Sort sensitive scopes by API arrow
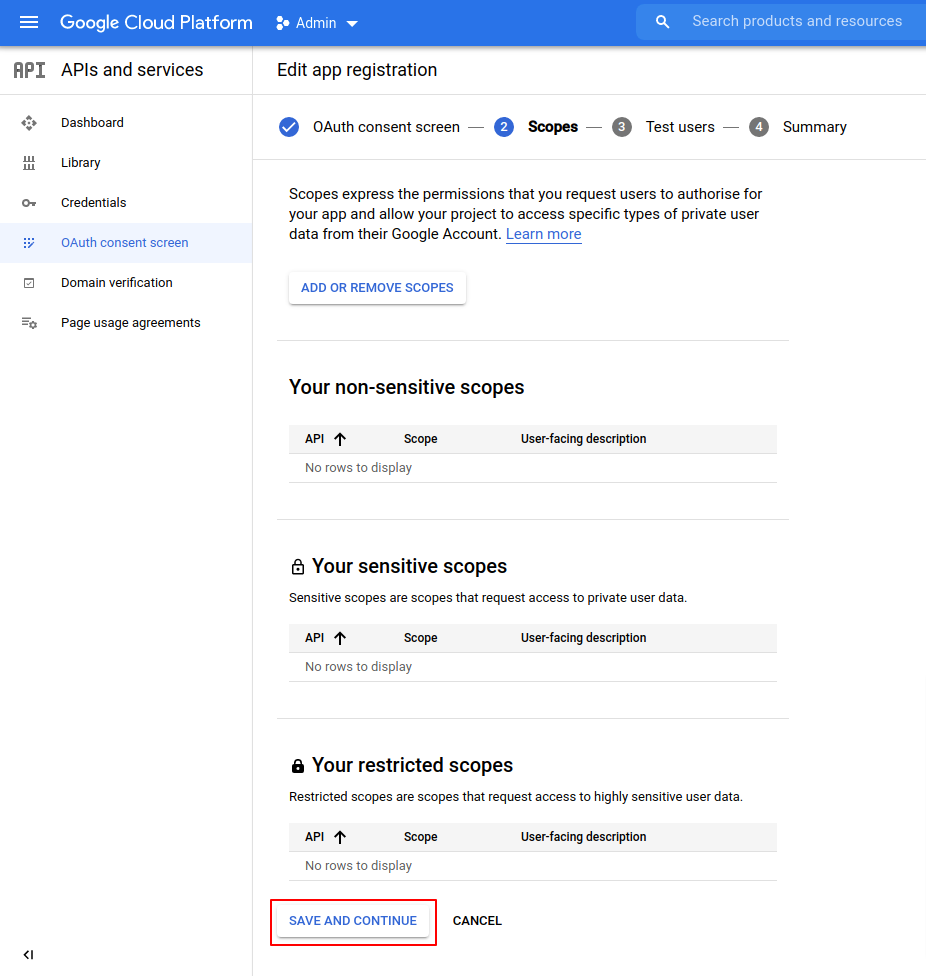 click(340, 638)
